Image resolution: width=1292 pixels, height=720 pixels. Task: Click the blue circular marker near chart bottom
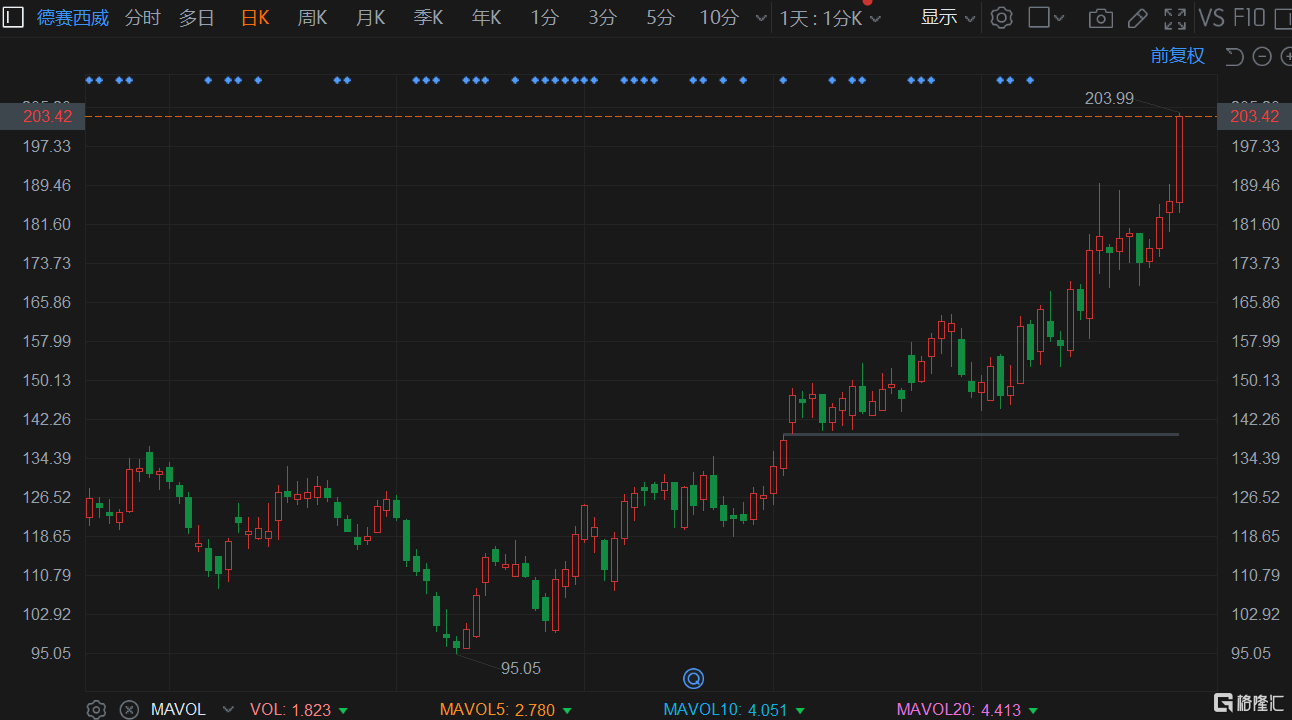[694, 679]
